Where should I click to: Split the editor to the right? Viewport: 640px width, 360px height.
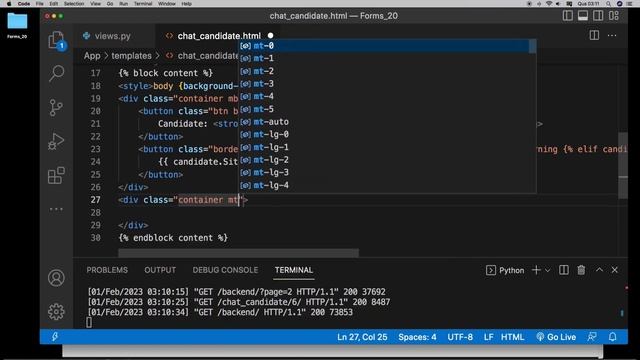click(594, 36)
